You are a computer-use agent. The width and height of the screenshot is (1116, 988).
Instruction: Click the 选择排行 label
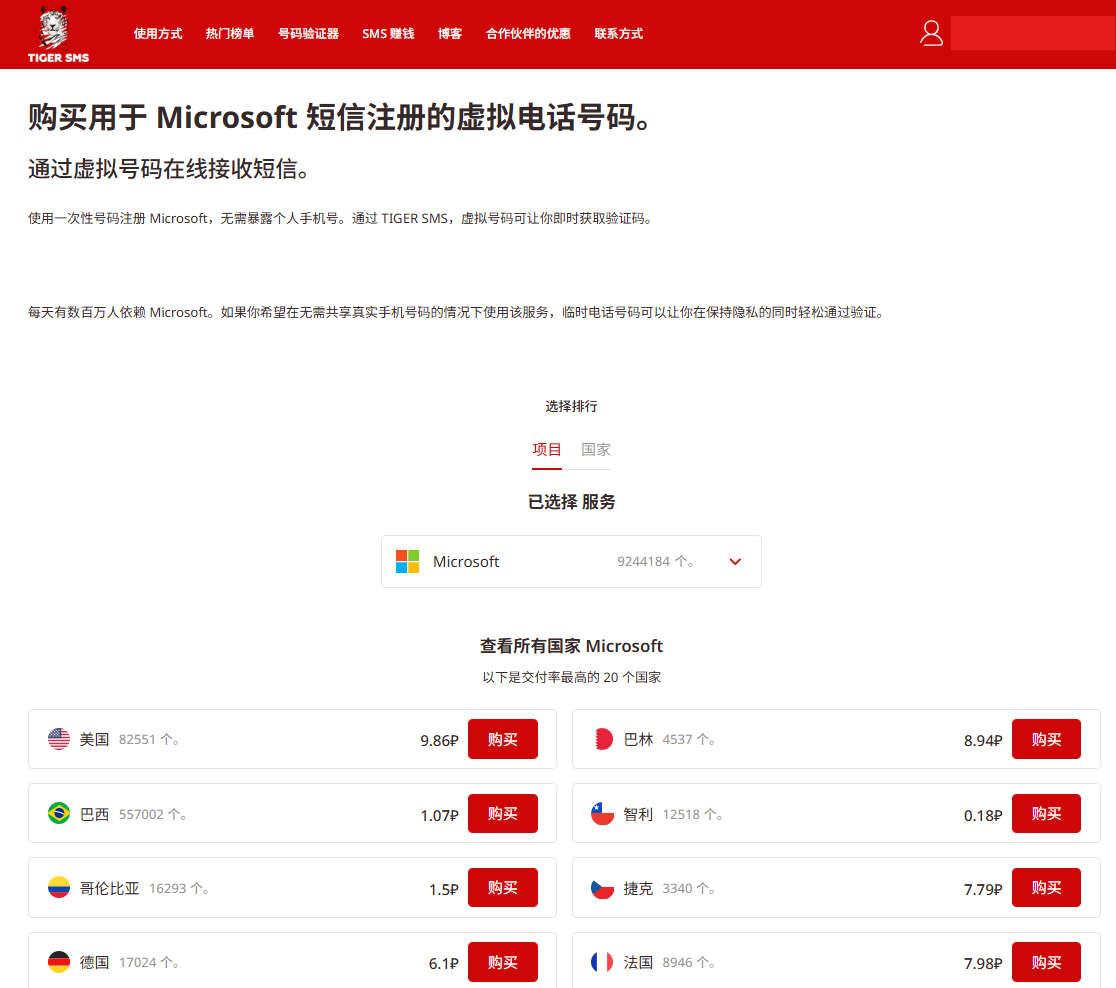(x=572, y=406)
